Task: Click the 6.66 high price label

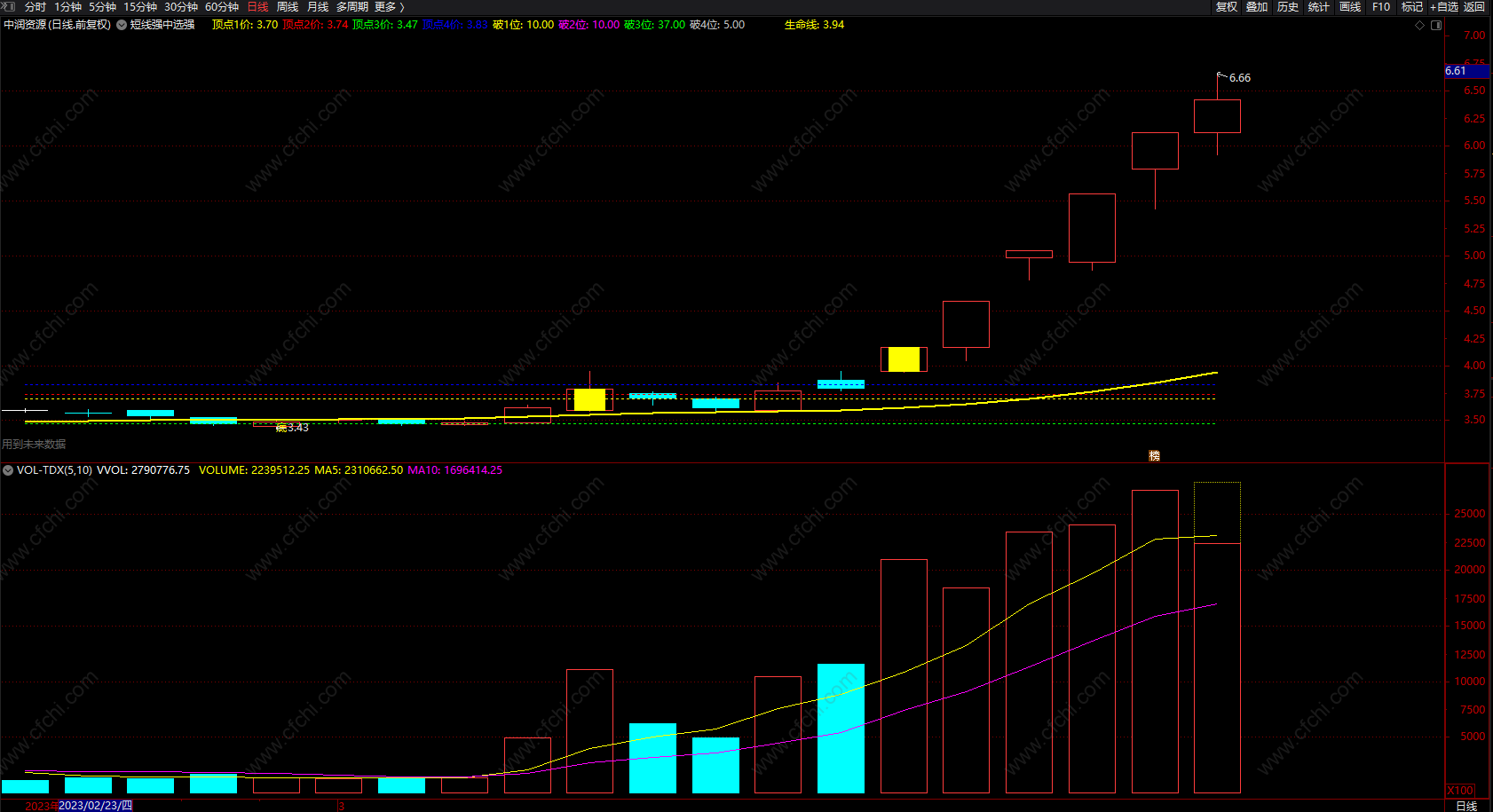Action: pos(1240,78)
